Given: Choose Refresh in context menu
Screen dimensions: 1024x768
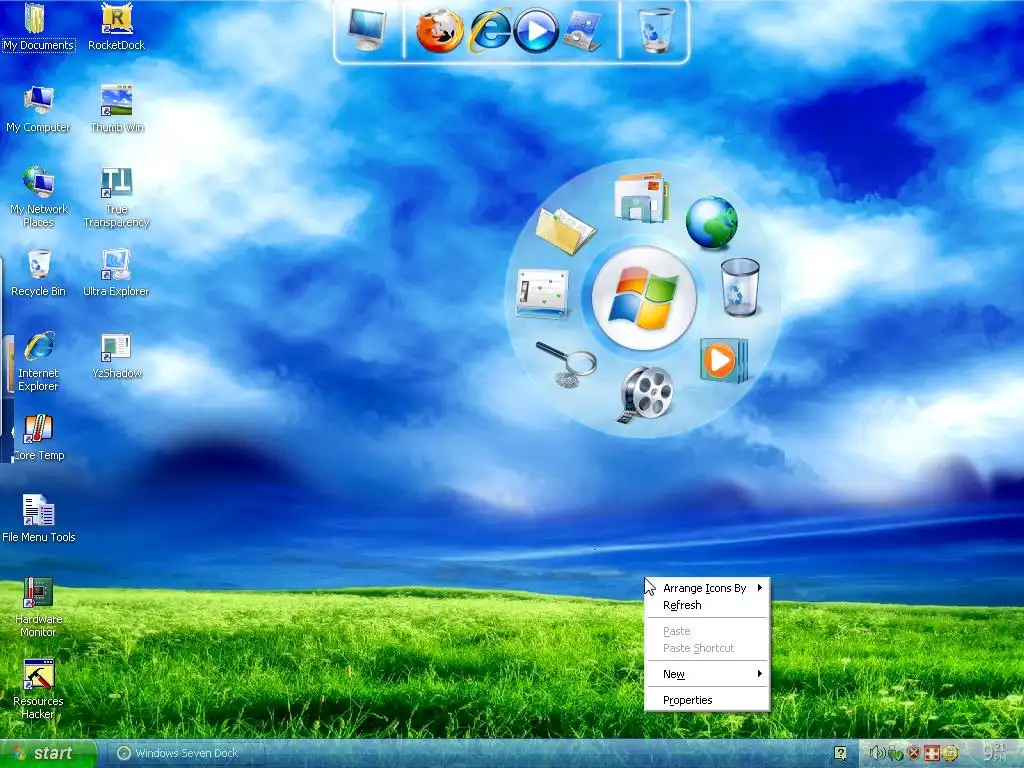Looking at the screenshot, I should coord(707,605).
